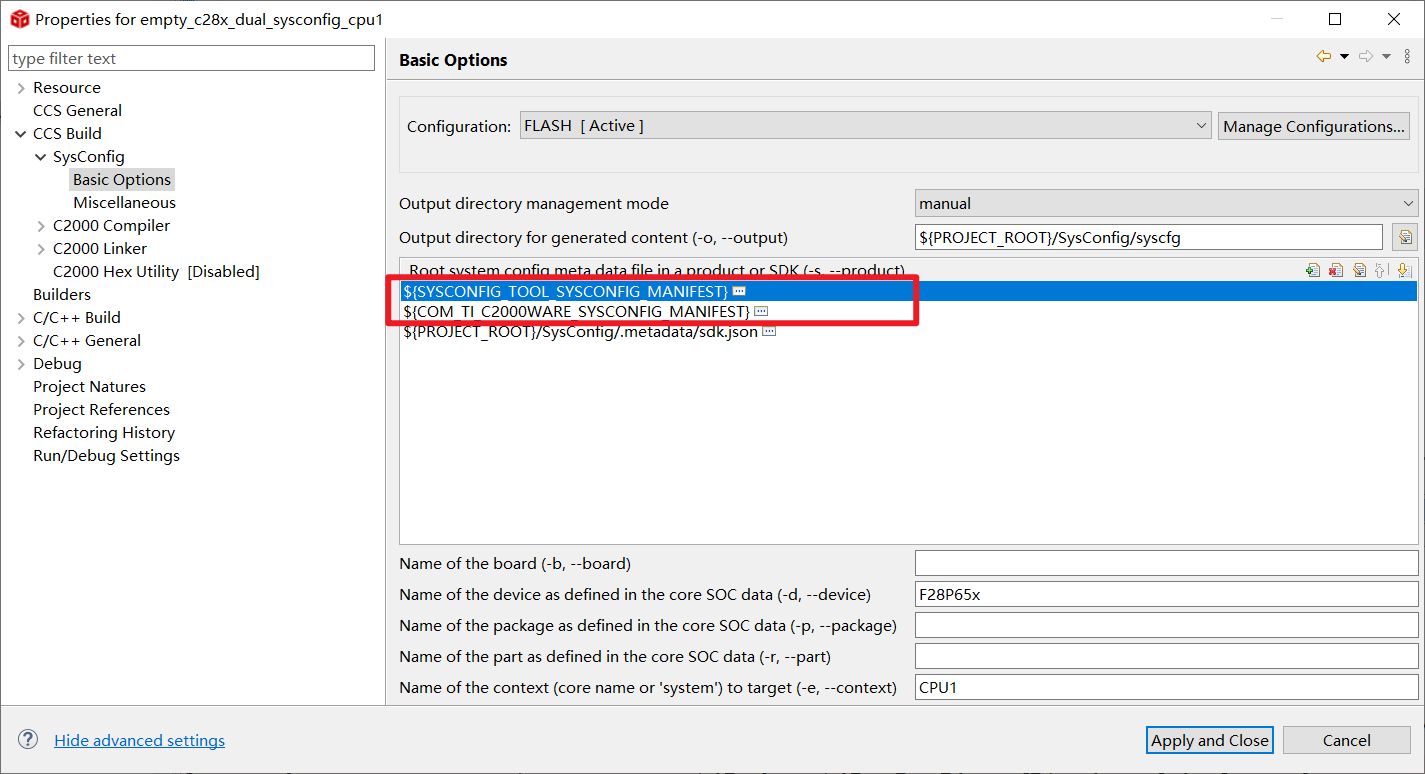Image resolution: width=1425 pixels, height=774 pixels.
Task: Click the Properties window title icon
Action: (19, 19)
